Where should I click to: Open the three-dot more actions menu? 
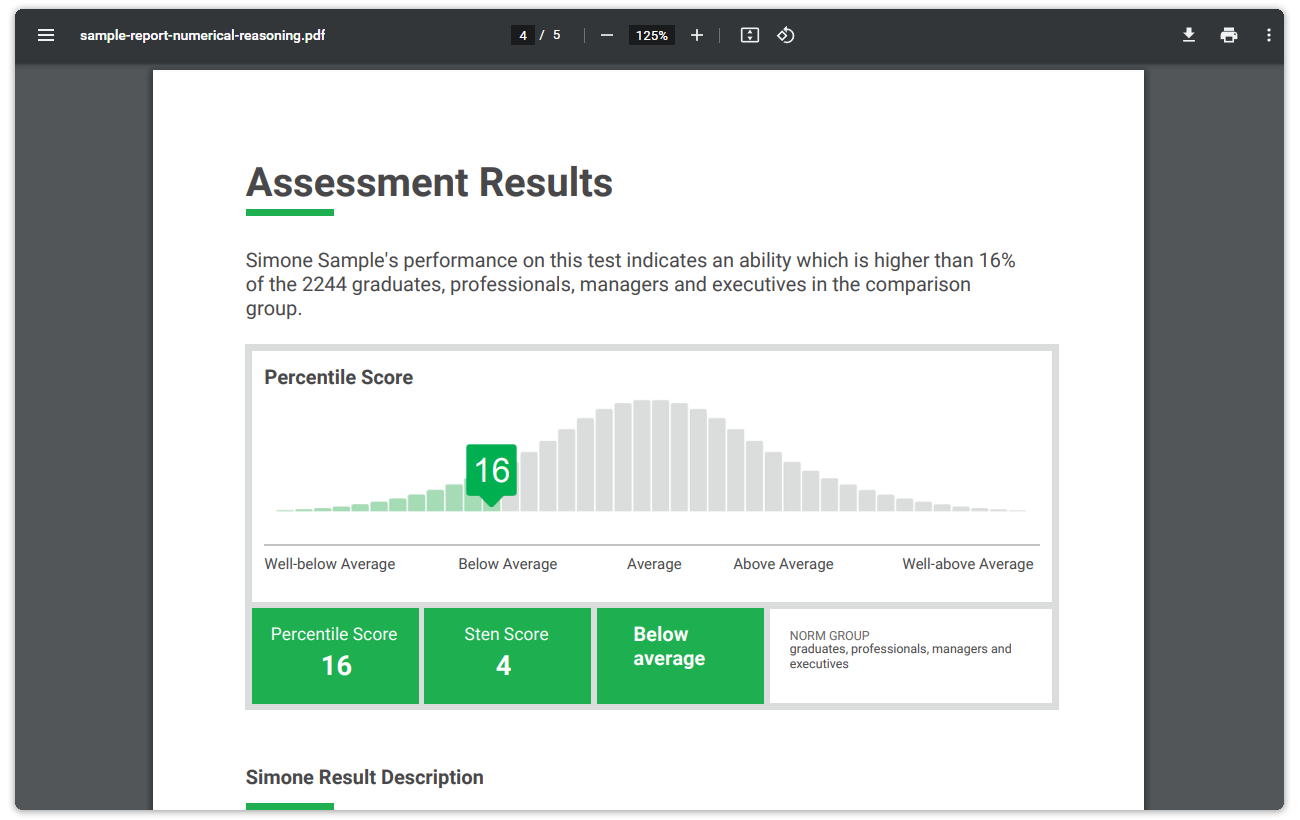[x=1268, y=35]
